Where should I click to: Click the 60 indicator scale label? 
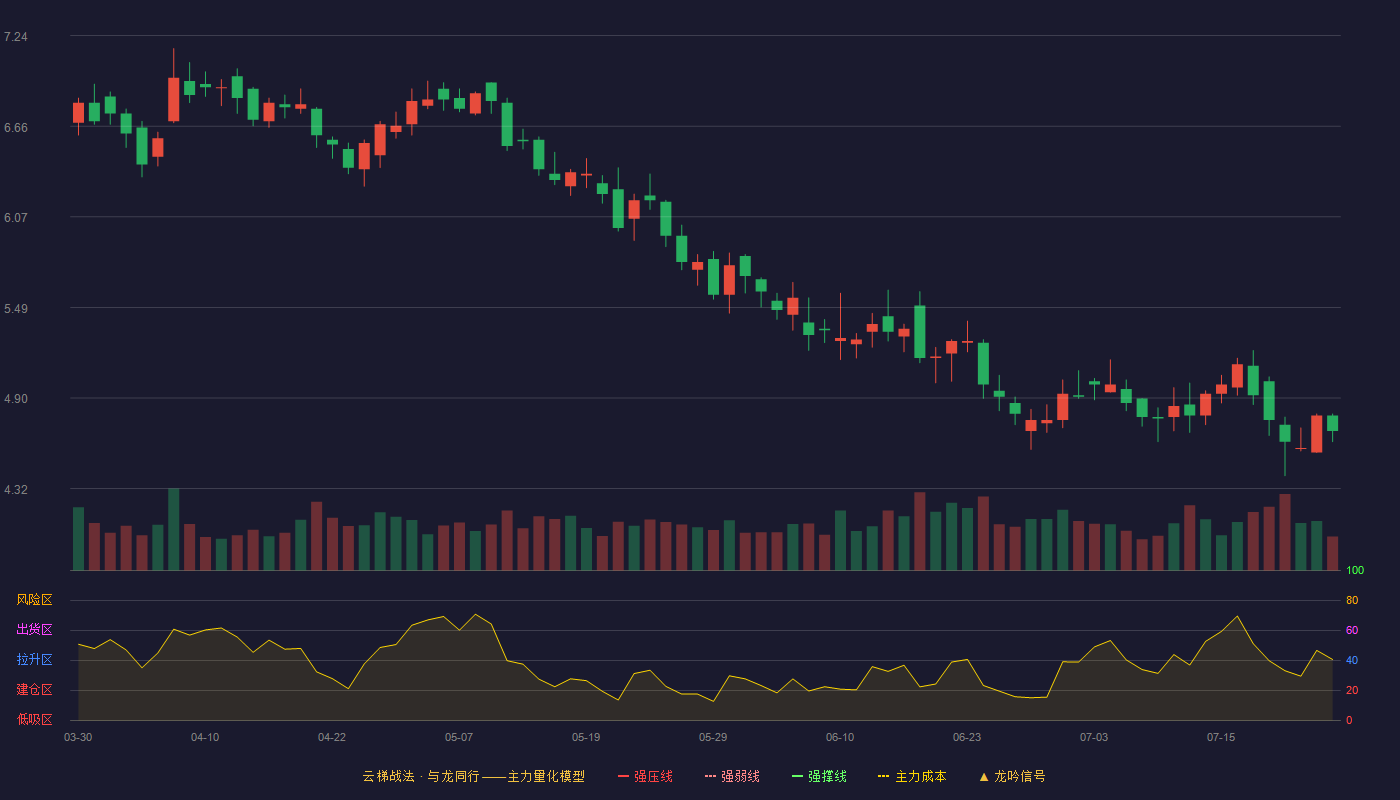(1352, 631)
